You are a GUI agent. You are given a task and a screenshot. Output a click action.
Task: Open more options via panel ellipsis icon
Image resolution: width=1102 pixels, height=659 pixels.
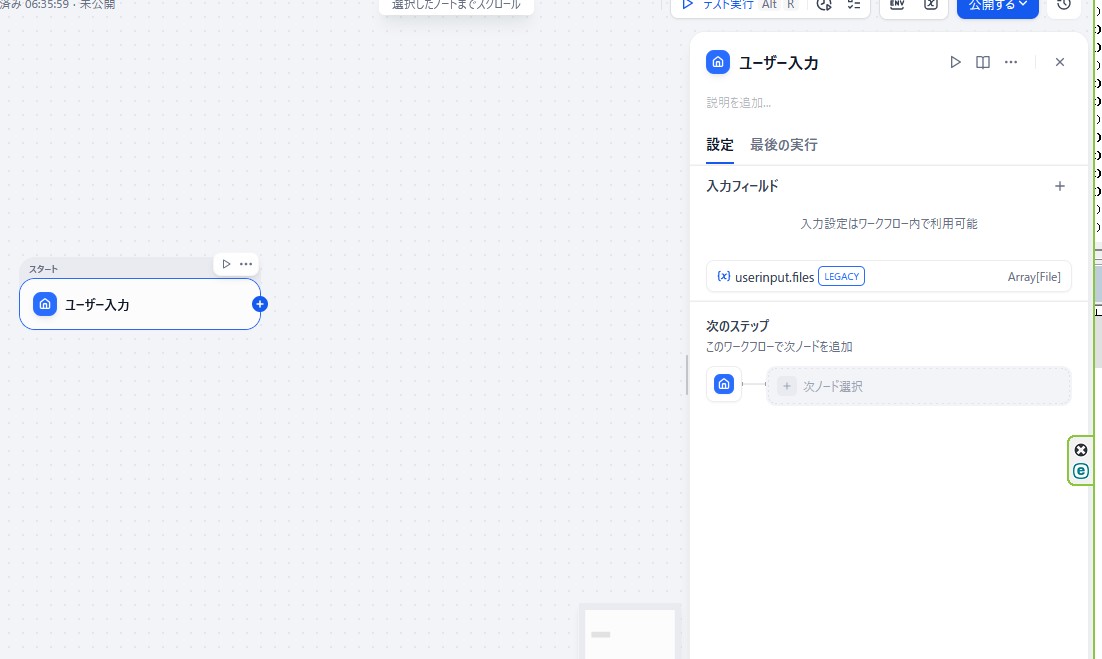[1010, 62]
